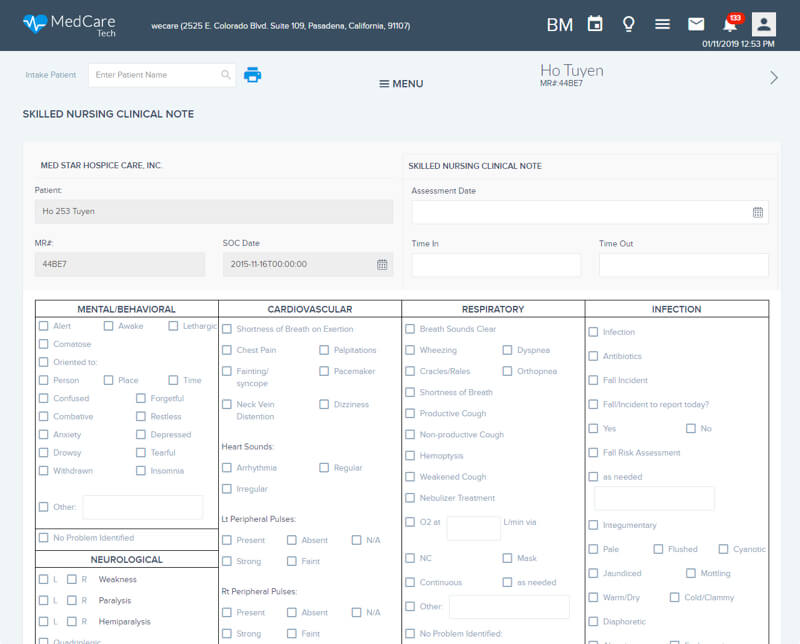
Task: Open the user profile avatar
Action: [764, 24]
